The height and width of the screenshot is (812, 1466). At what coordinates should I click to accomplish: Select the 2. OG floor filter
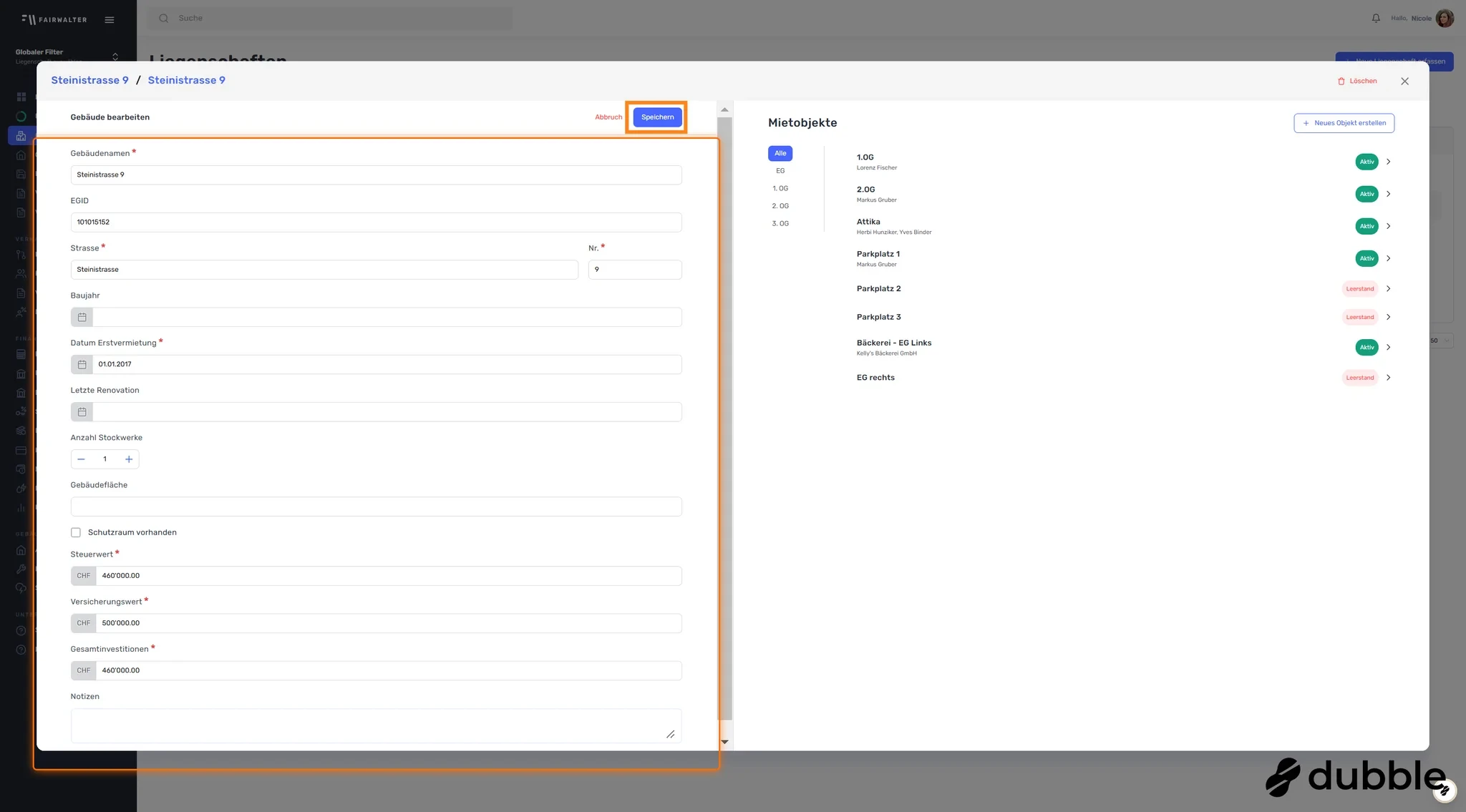coord(780,206)
